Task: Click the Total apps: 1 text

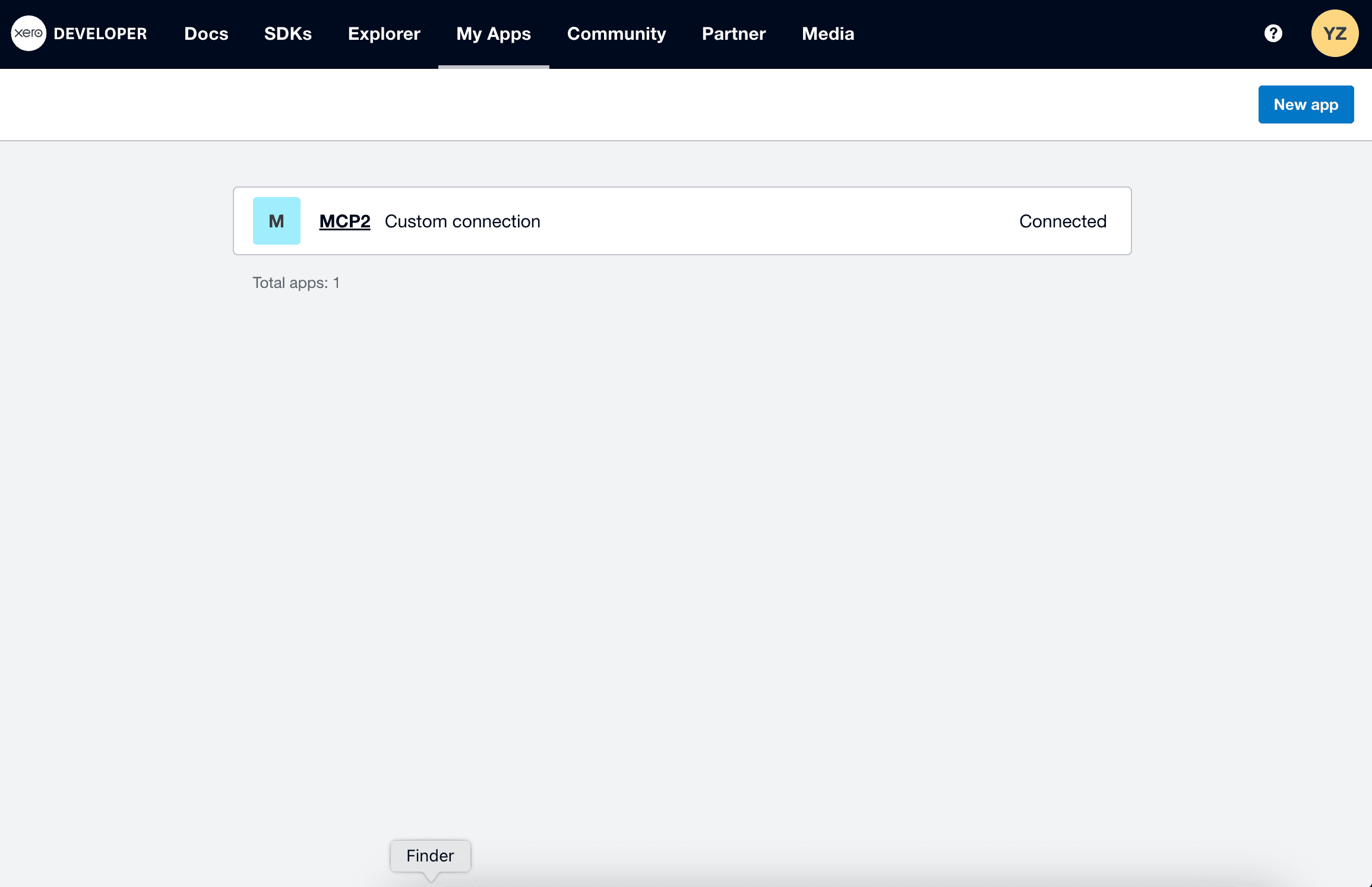Action: (x=296, y=283)
